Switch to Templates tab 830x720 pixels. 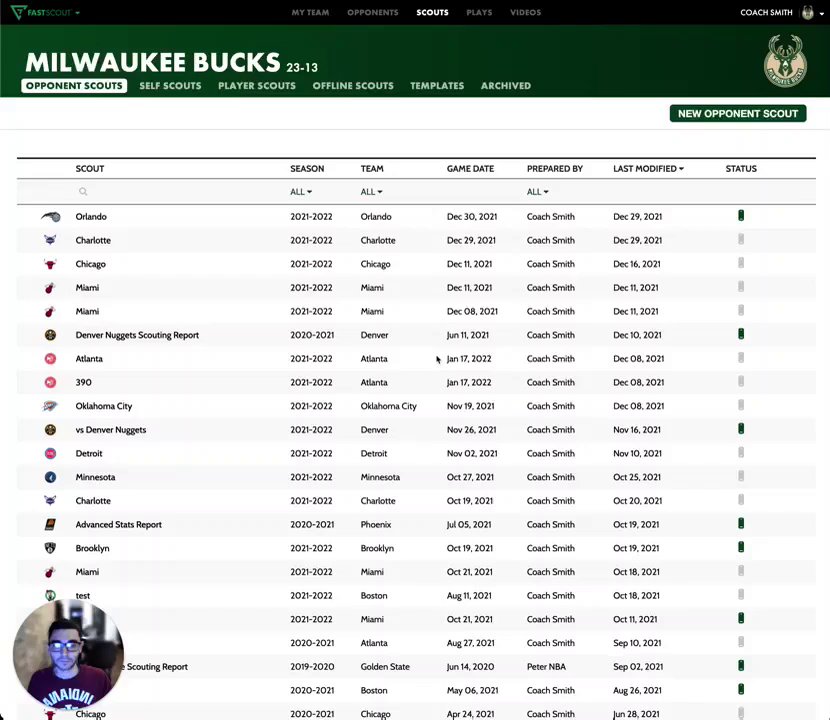[437, 86]
